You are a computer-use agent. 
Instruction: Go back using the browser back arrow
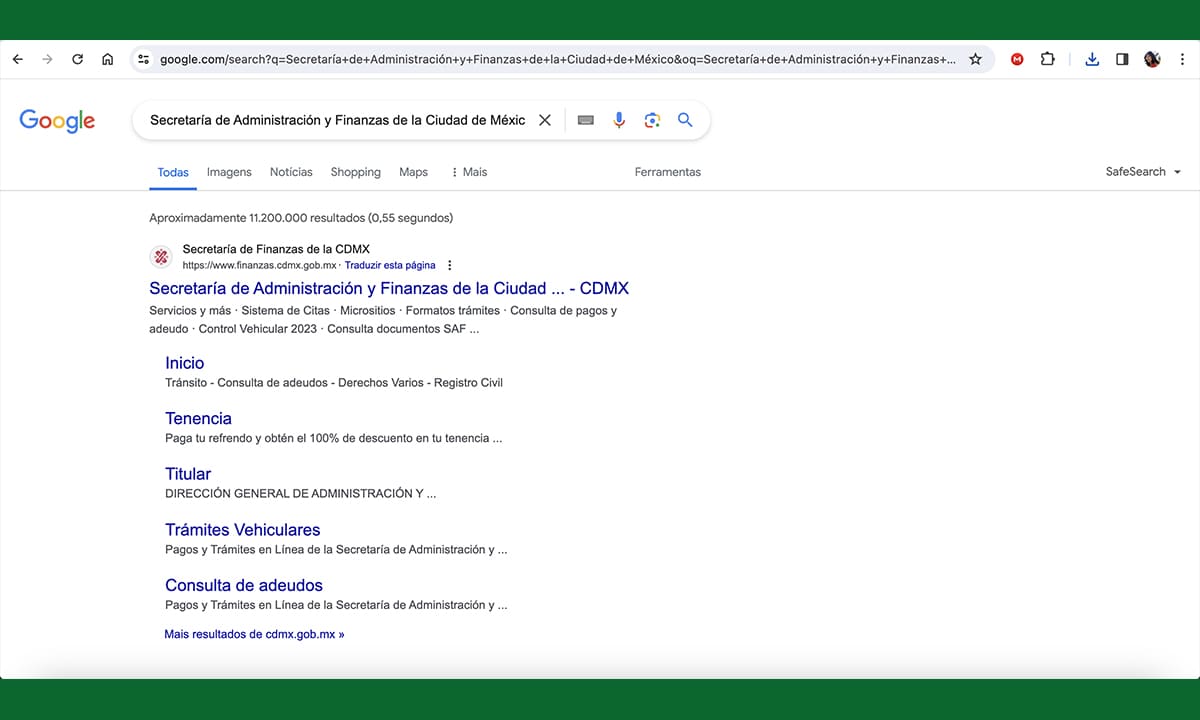tap(17, 59)
